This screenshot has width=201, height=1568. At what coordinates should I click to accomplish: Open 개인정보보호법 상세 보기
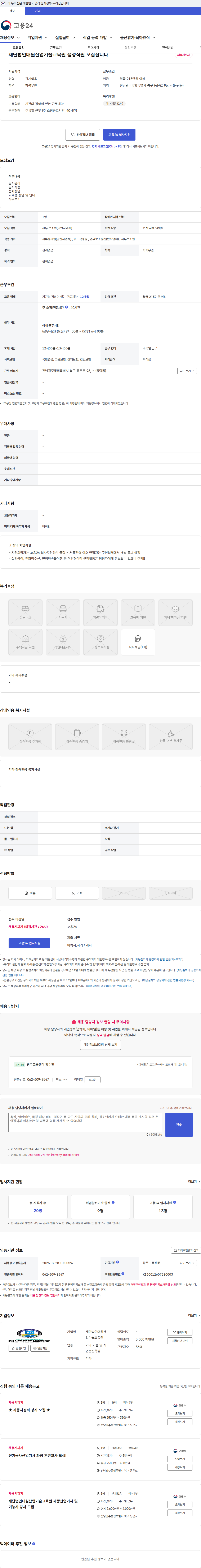(100, 1045)
